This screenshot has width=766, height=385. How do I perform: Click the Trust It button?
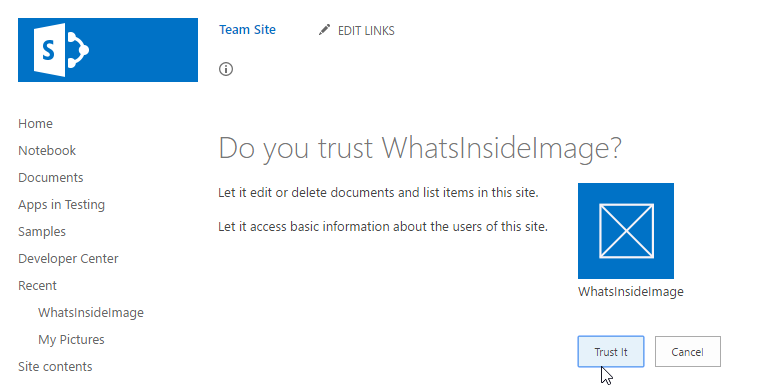point(611,351)
